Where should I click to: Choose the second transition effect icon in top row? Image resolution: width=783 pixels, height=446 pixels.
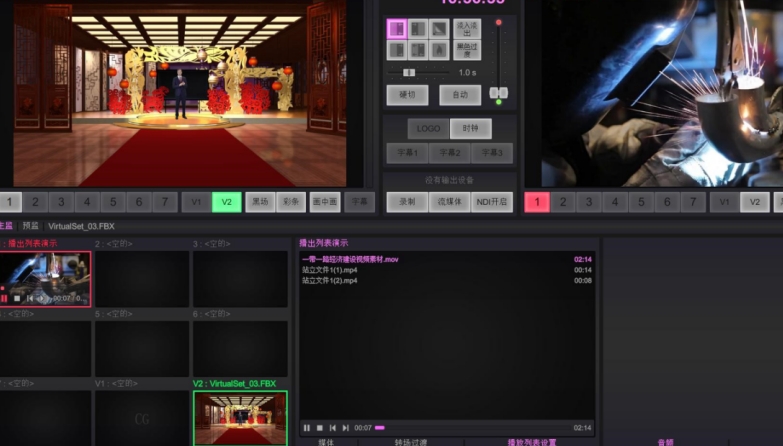point(418,28)
